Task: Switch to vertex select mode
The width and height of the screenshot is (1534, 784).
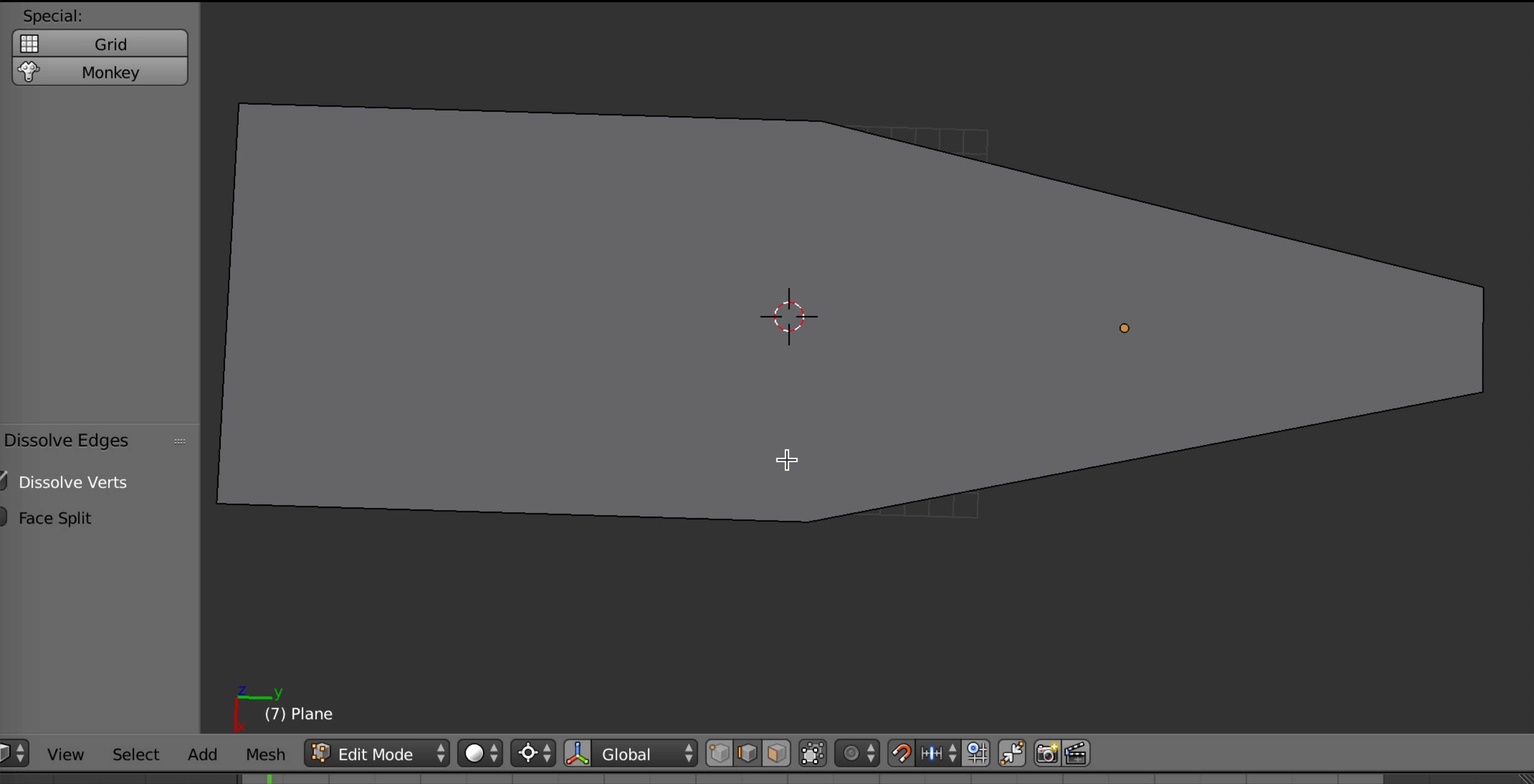Action: (x=719, y=754)
